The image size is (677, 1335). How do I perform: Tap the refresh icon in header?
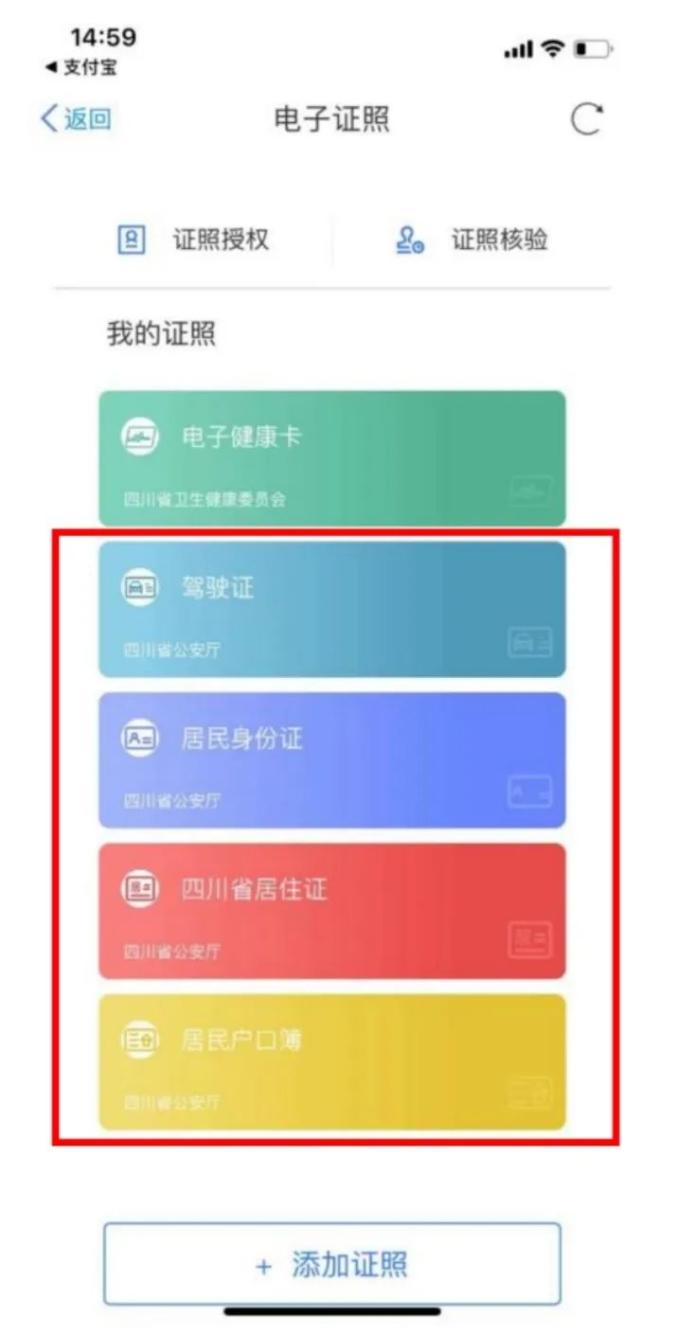coord(587,121)
